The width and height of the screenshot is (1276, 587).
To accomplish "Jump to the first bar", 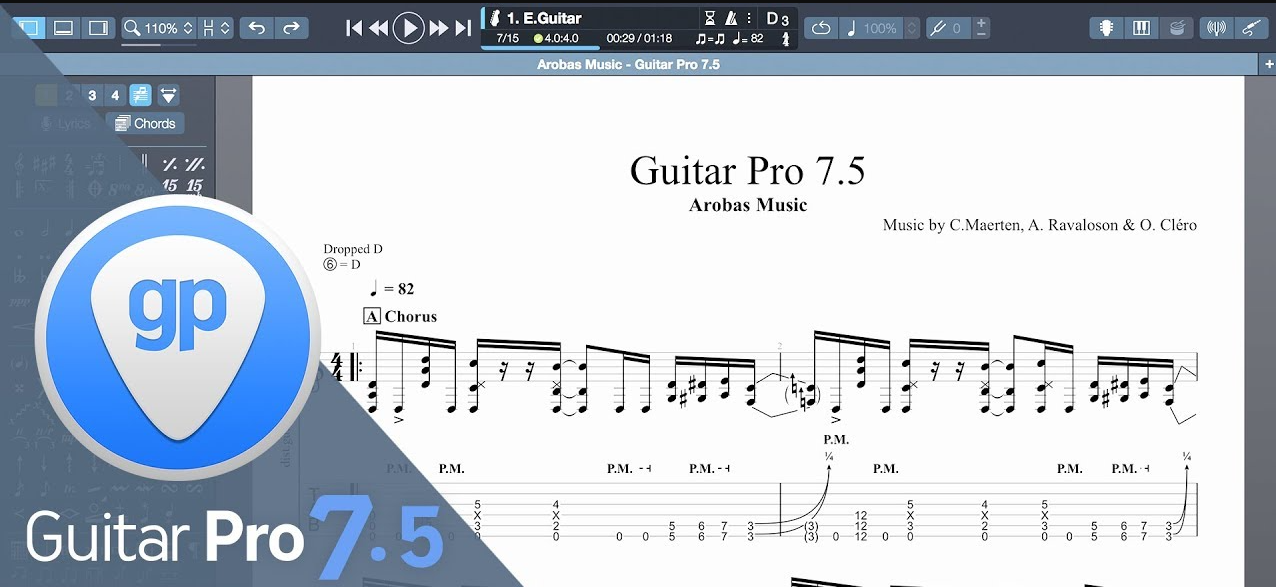I will click(354, 28).
